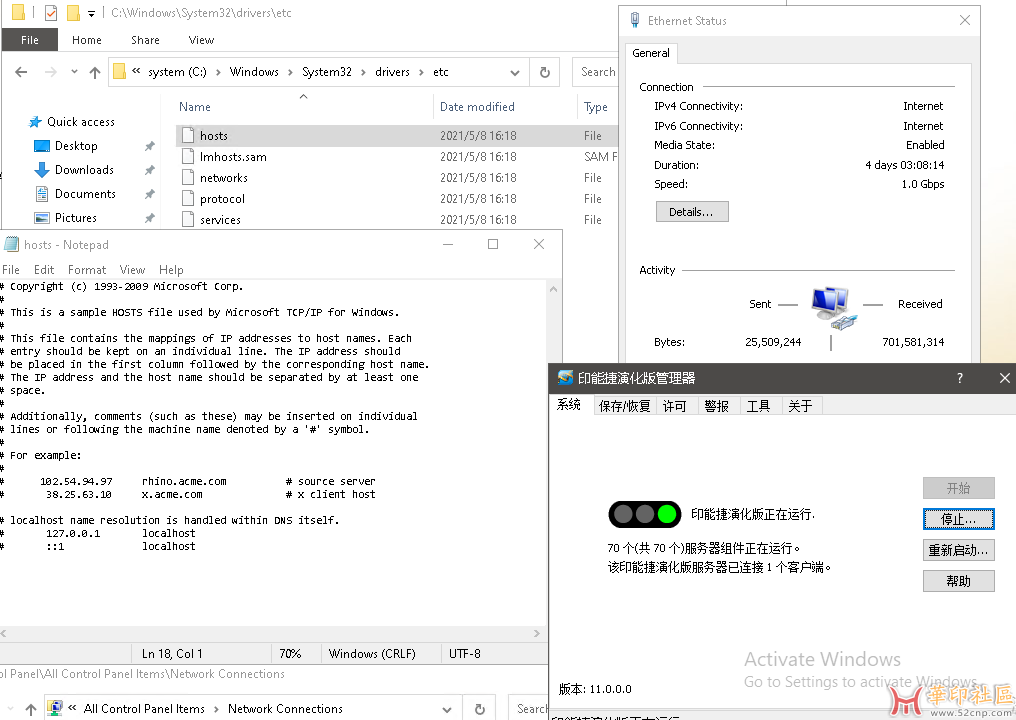1016x720 pixels.
Task: Click the Ethernet Status title bar icon
Action: click(x=635, y=20)
